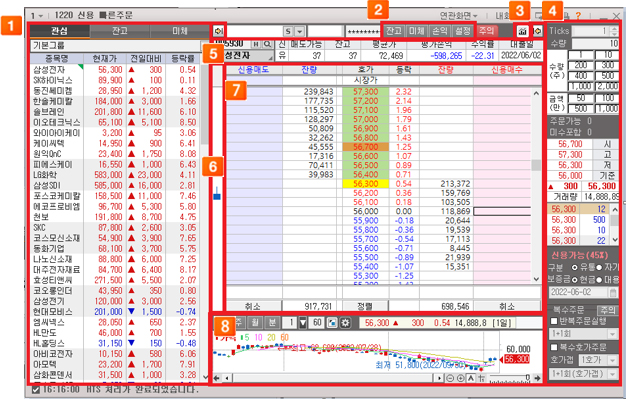Click the arrow icon next to the chart button
The height and width of the screenshot is (399, 626).
coord(537,31)
